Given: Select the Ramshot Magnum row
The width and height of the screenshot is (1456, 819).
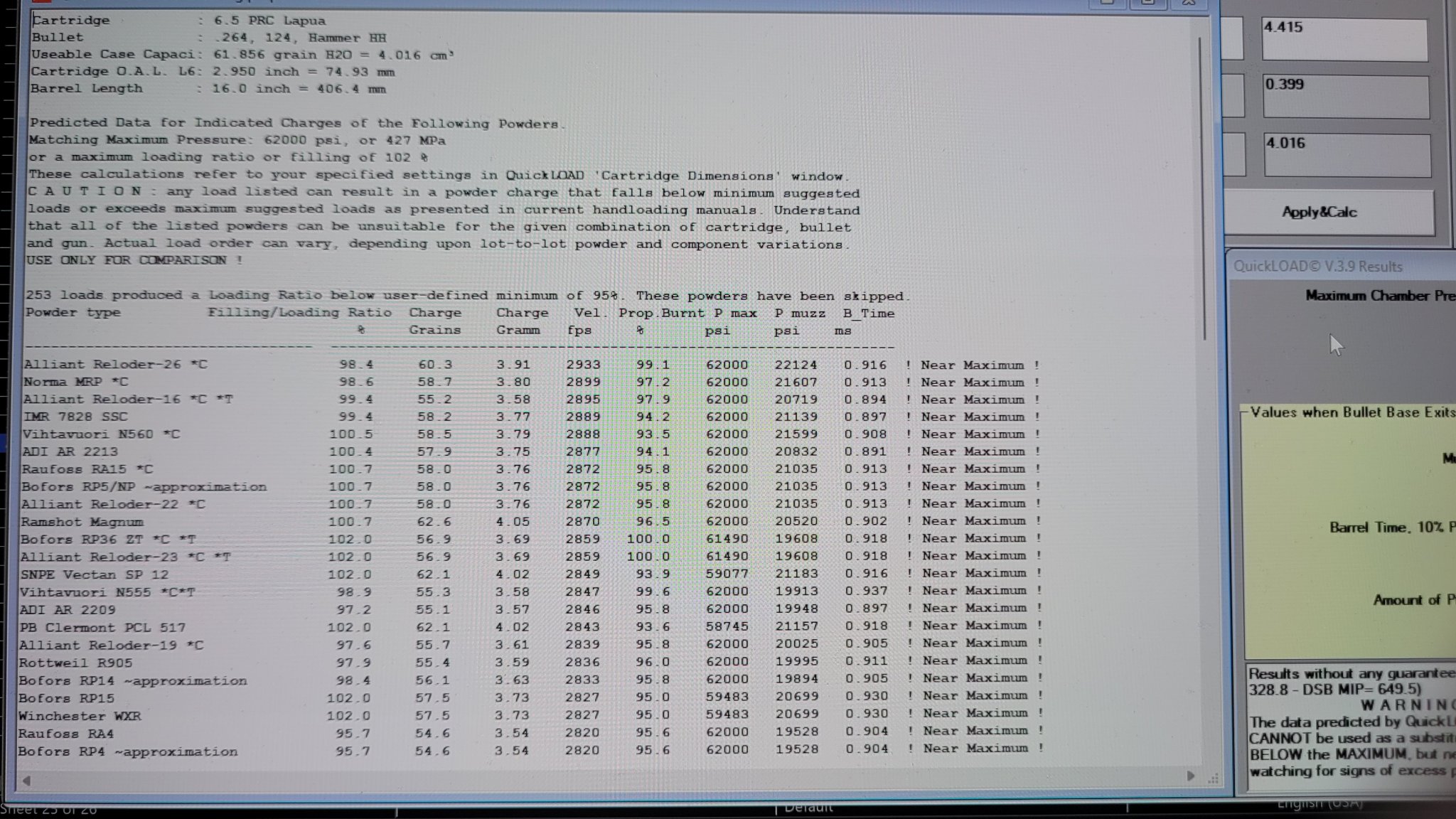Looking at the screenshot, I should coord(532,521).
